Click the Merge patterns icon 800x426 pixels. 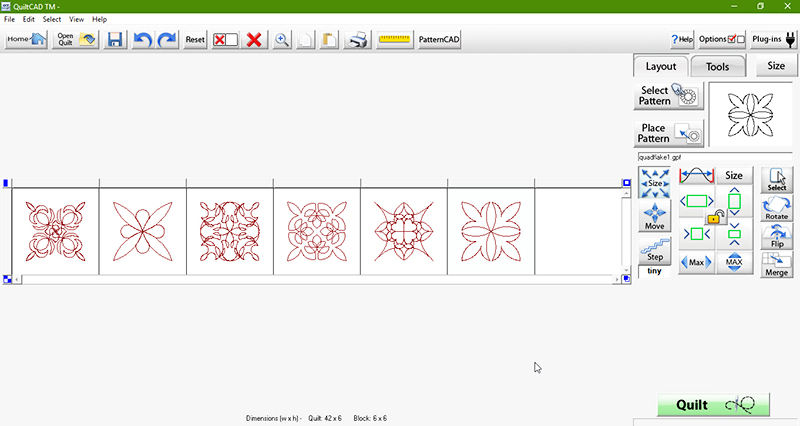776,265
